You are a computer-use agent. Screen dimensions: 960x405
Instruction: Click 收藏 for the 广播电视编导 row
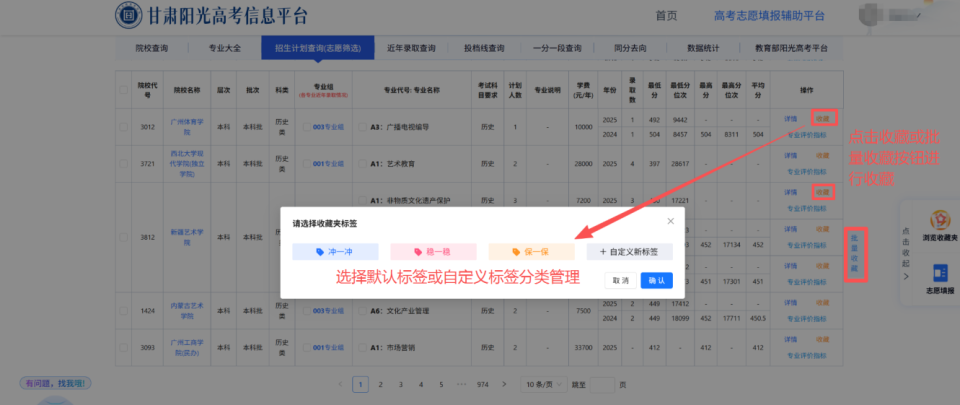(x=823, y=118)
